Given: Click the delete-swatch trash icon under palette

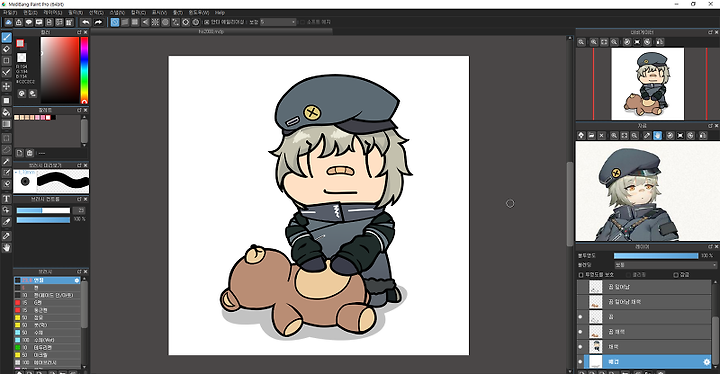Looking at the screenshot, I should [x=30, y=153].
